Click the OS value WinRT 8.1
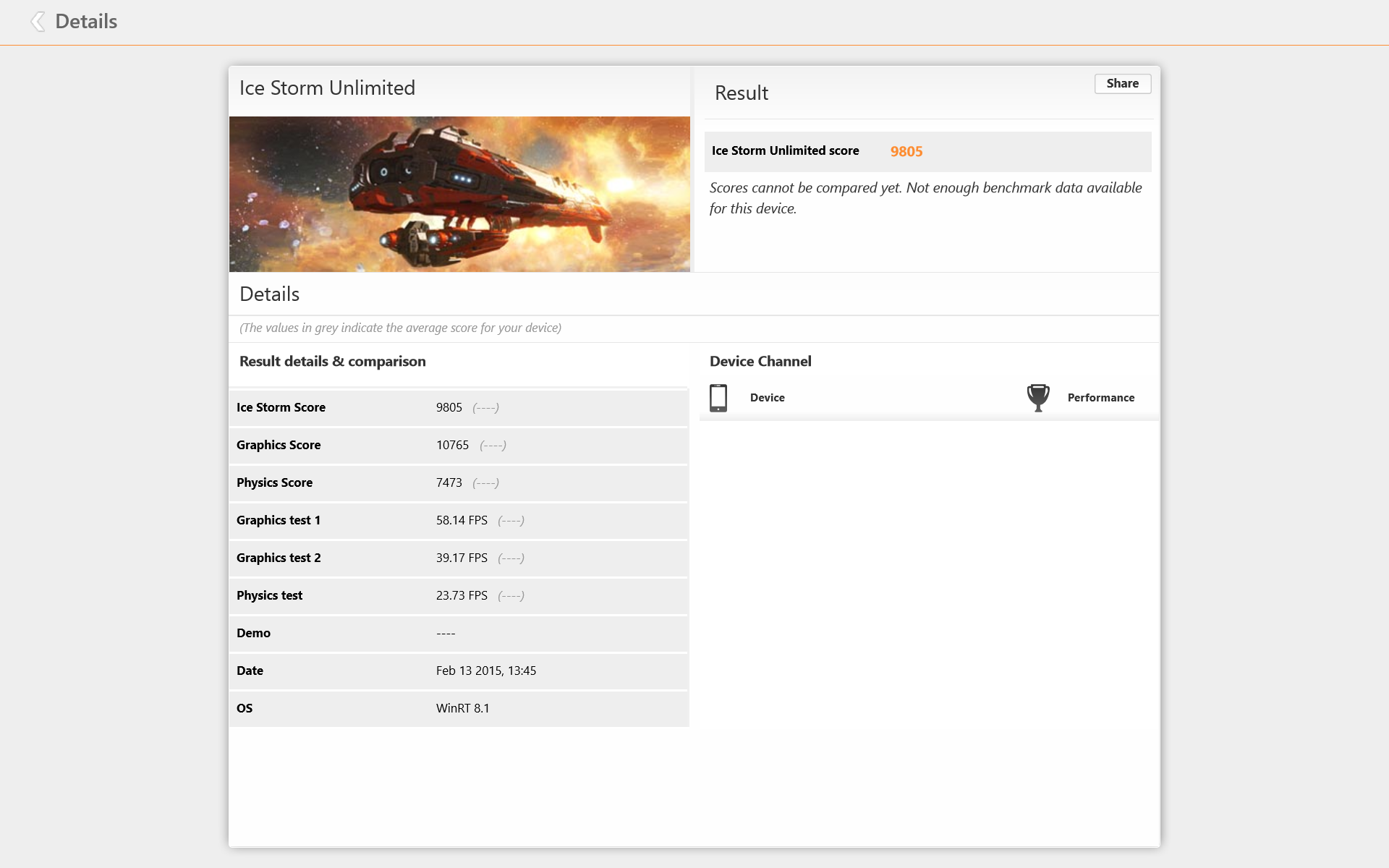This screenshot has height=868, width=1389. click(x=462, y=708)
